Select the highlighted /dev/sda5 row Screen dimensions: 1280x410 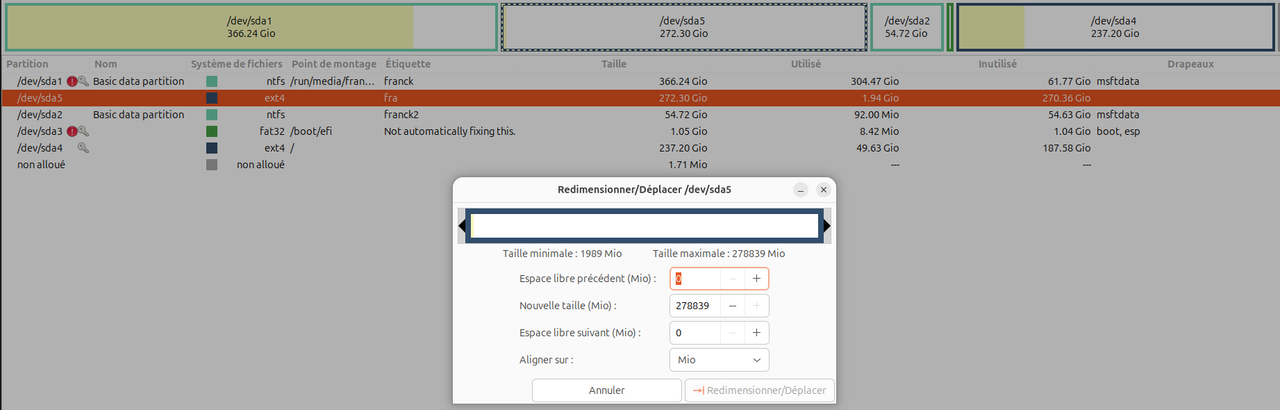[x=640, y=98]
